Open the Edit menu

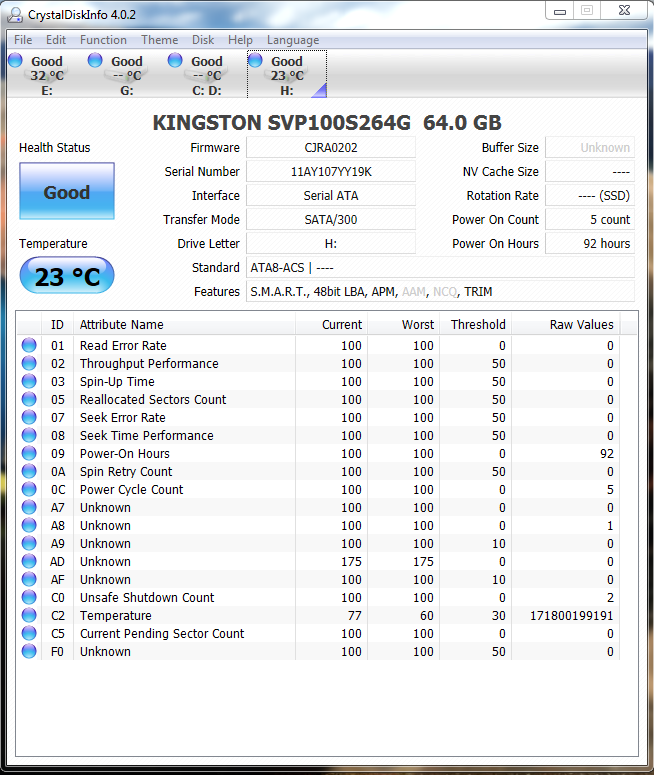(x=56, y=40)
